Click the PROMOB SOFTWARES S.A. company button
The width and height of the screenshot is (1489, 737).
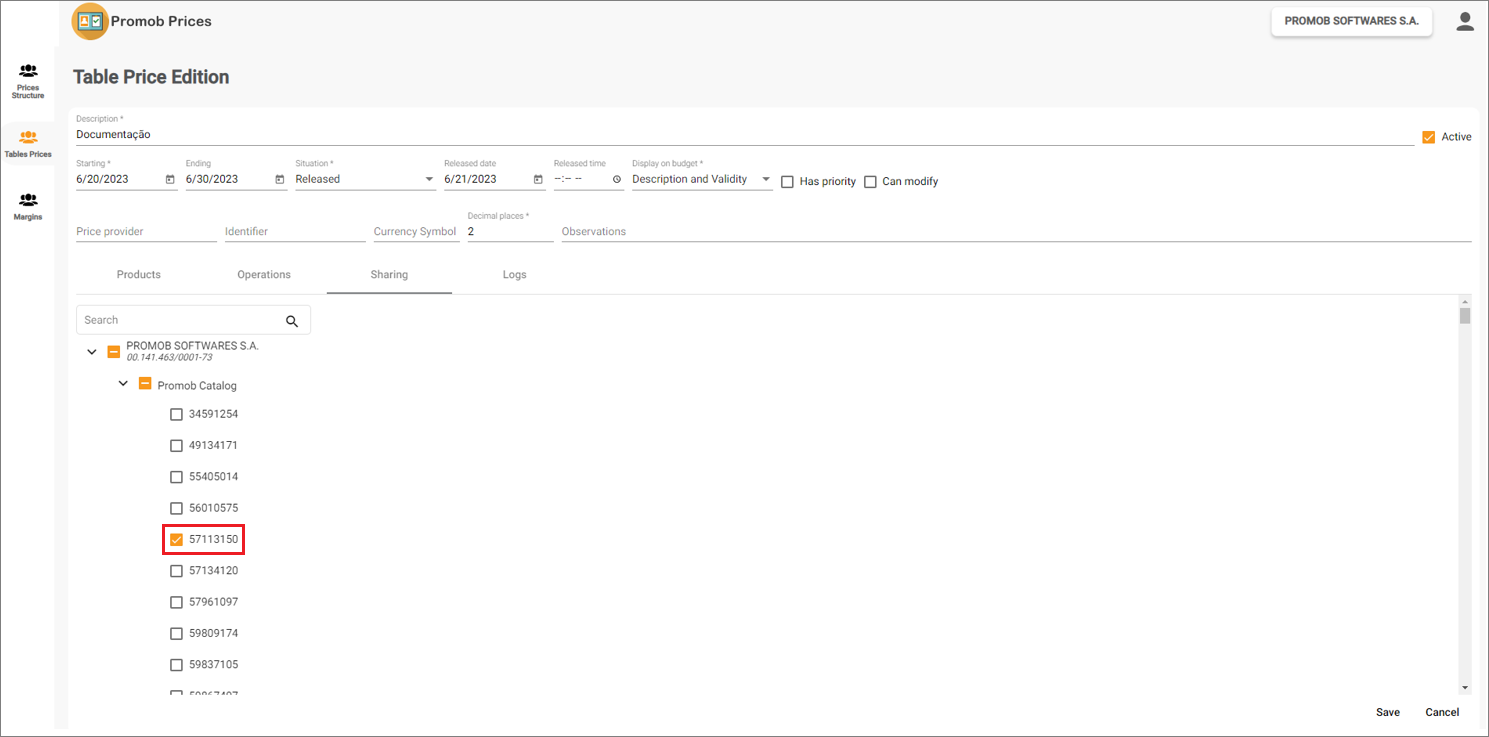click(1352, 21)
